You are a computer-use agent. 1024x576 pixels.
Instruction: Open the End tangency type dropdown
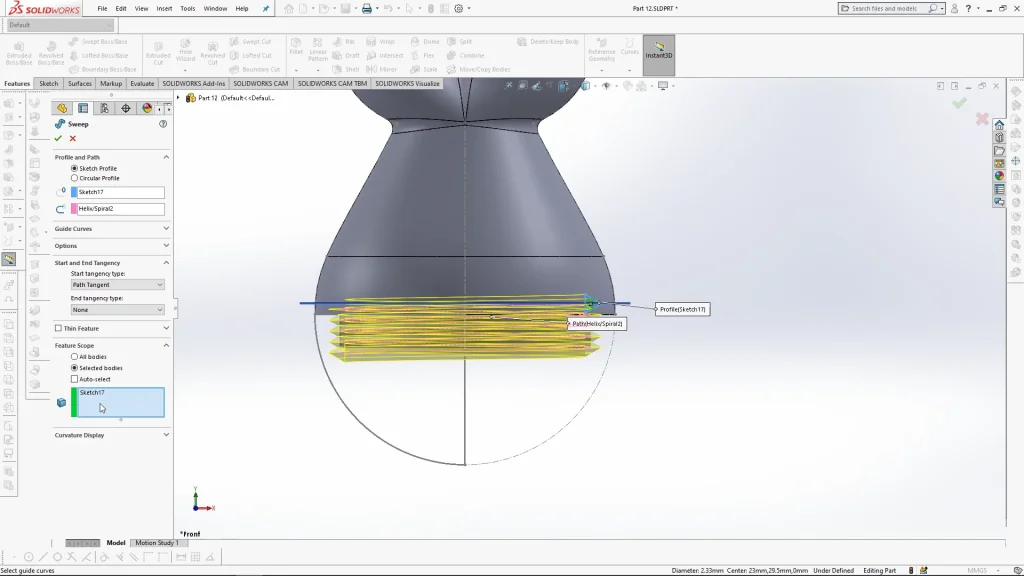[x=117, y=310]
